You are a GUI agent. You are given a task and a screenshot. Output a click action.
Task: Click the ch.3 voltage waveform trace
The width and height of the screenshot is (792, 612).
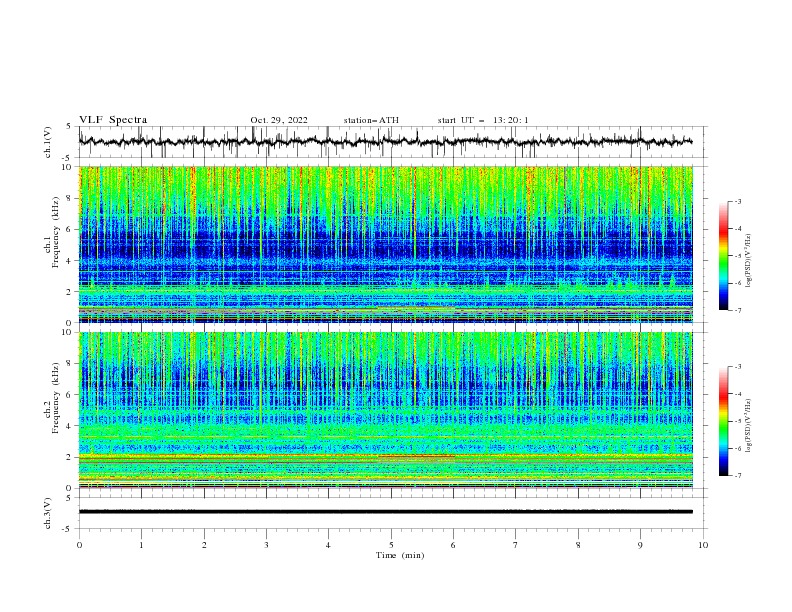385,512
